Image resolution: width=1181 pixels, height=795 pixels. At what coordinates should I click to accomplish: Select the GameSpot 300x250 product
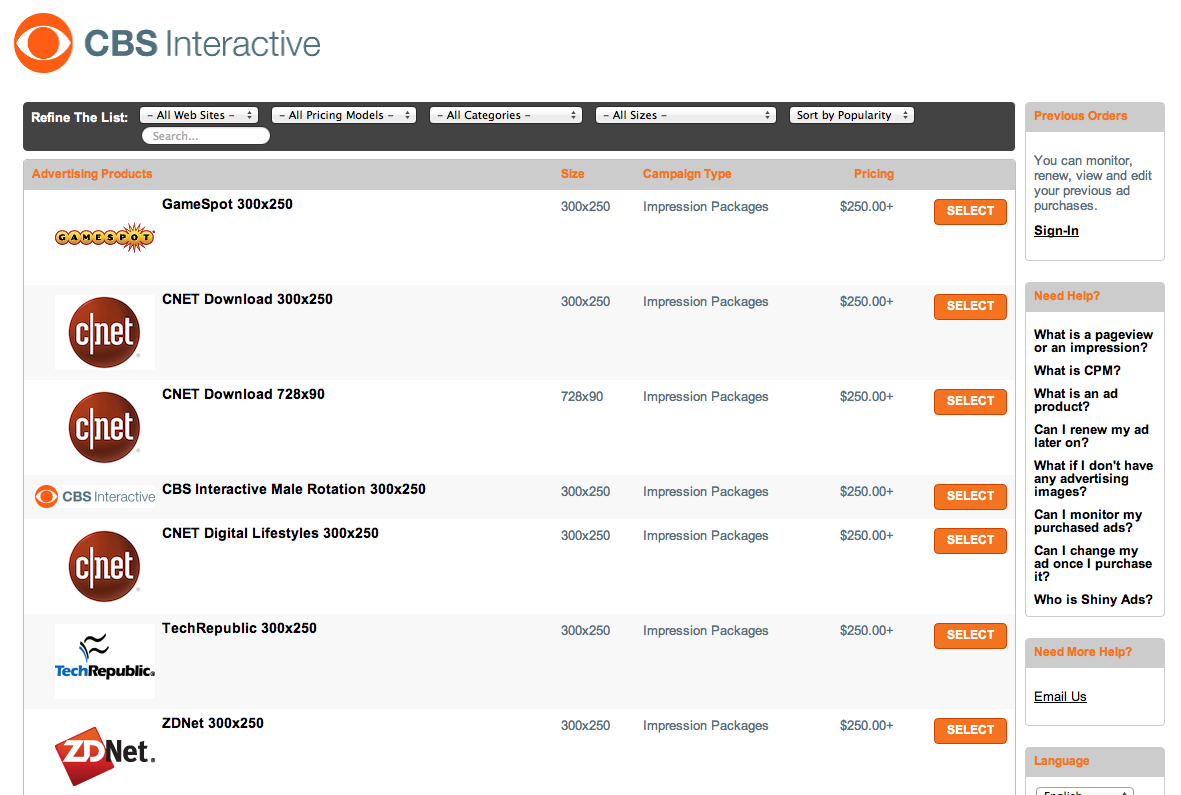click(x=970, y=212)
